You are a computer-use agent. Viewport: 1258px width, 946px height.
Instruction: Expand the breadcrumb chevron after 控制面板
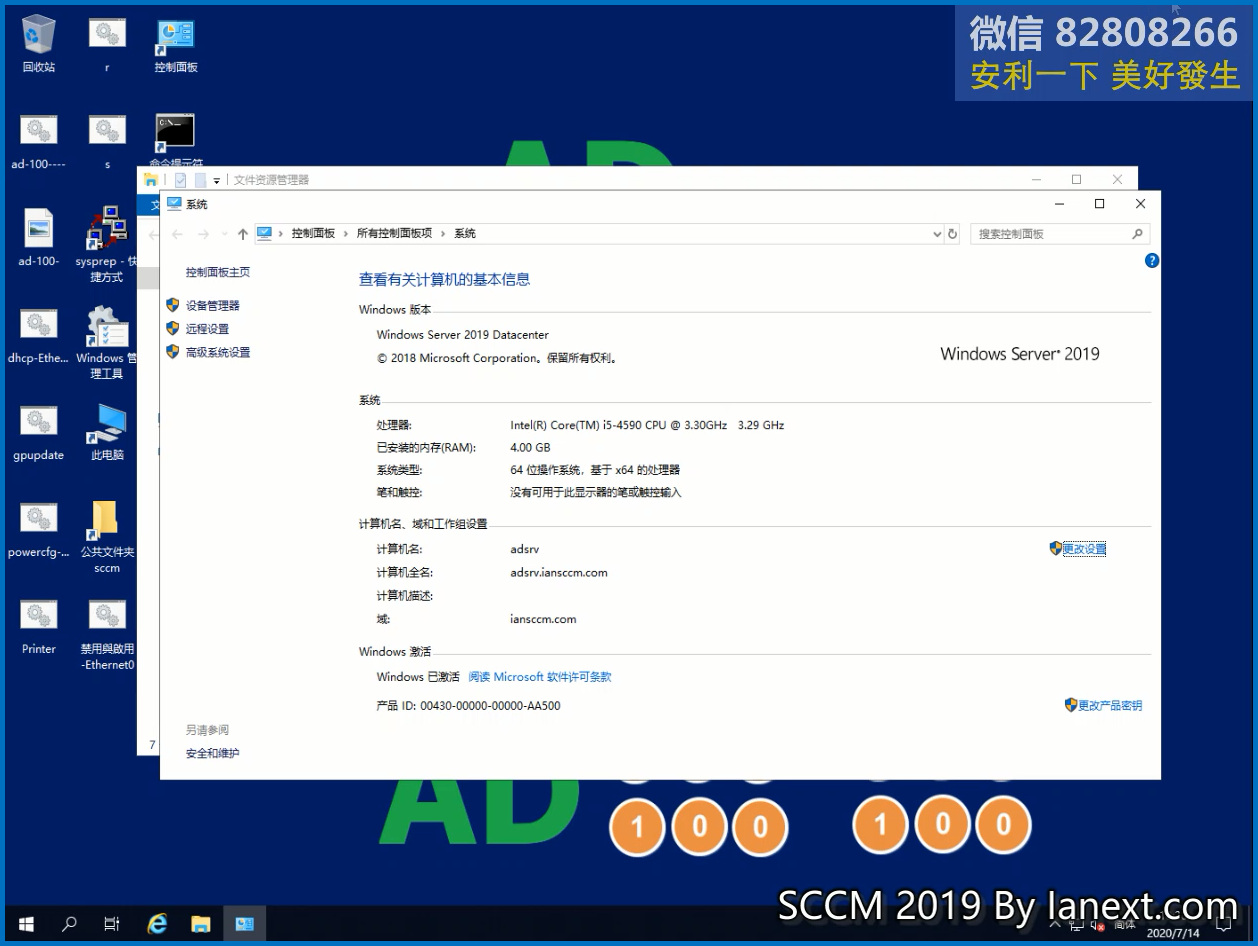tap(346, 234)
